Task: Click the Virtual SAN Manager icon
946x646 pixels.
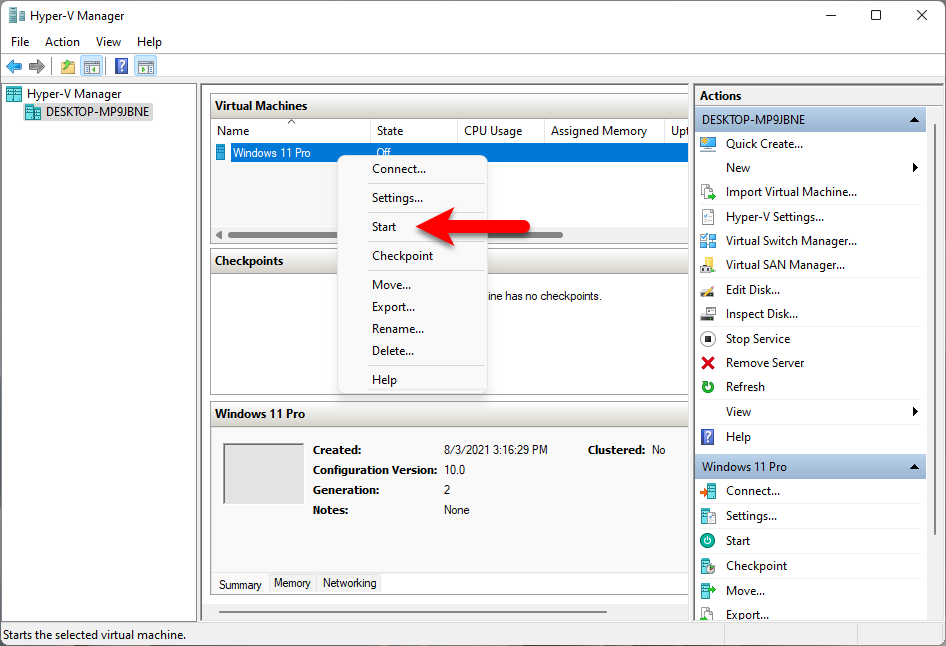Action: [x=708, y=265]
